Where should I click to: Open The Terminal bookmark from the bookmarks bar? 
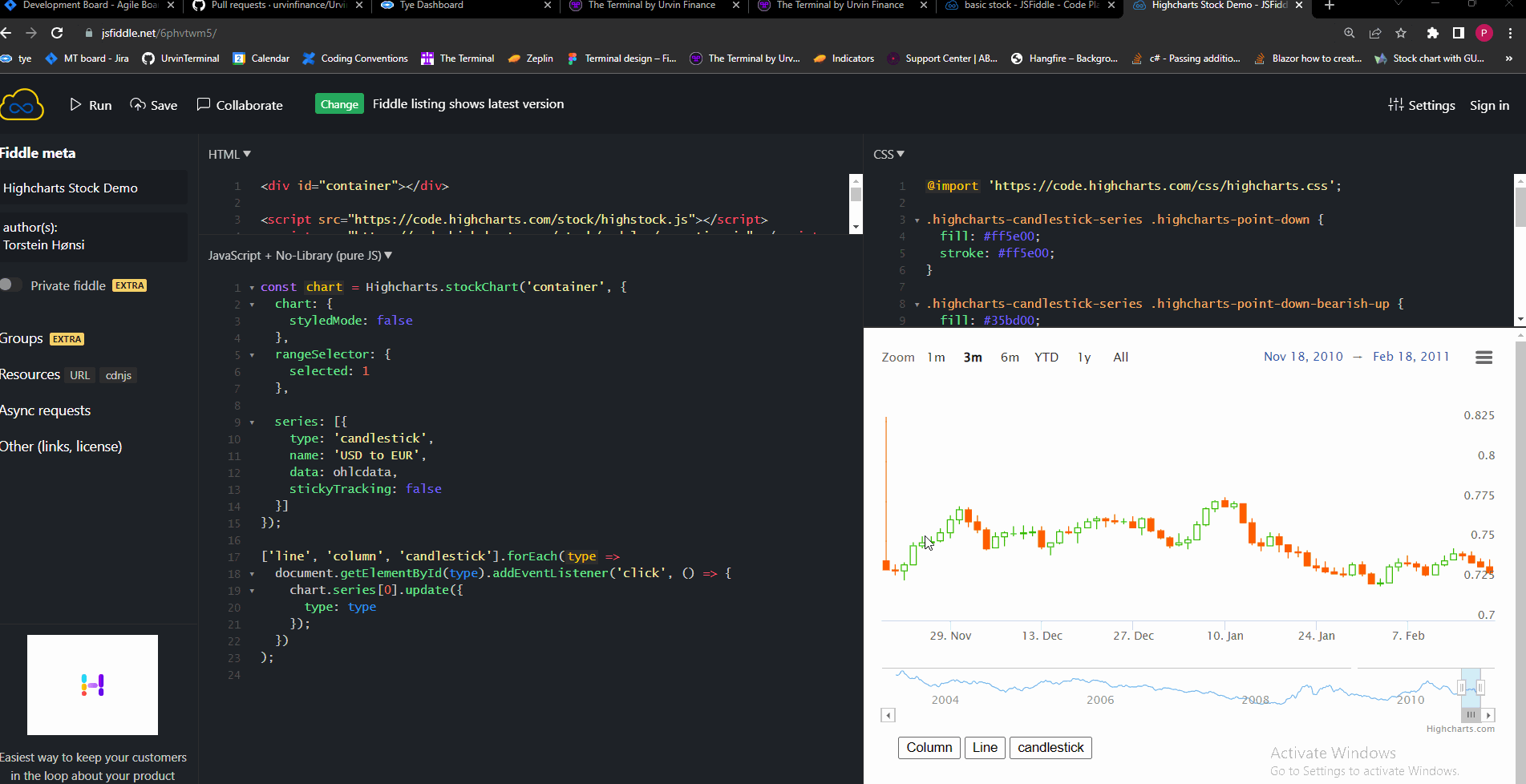click(x=458, y=58)
